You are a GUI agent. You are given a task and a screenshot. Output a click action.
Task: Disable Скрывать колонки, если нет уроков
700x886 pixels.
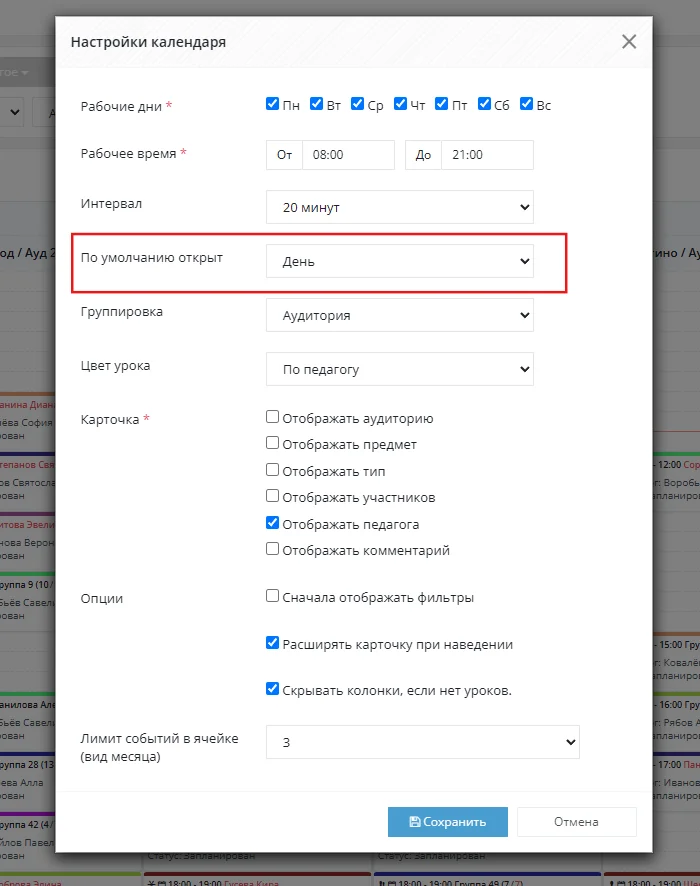tap(272, 689)
